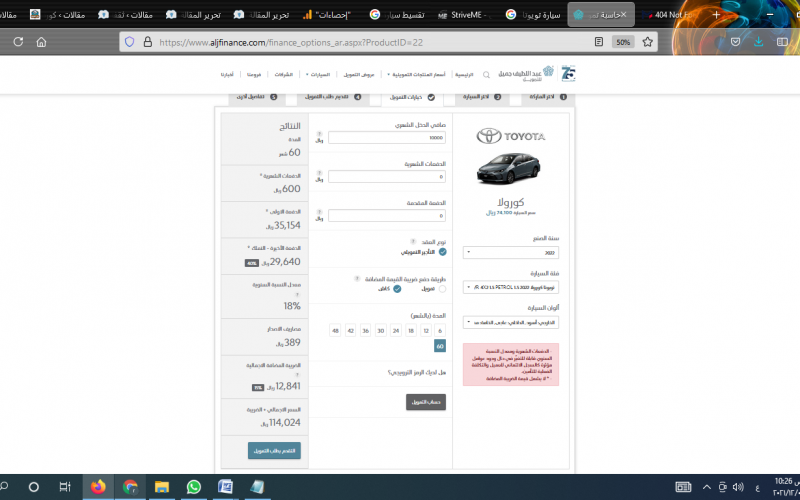Open Chrome from the taskbar
Image resolution: width=800 pixels, height=500 pixels.
click(130, 487)
